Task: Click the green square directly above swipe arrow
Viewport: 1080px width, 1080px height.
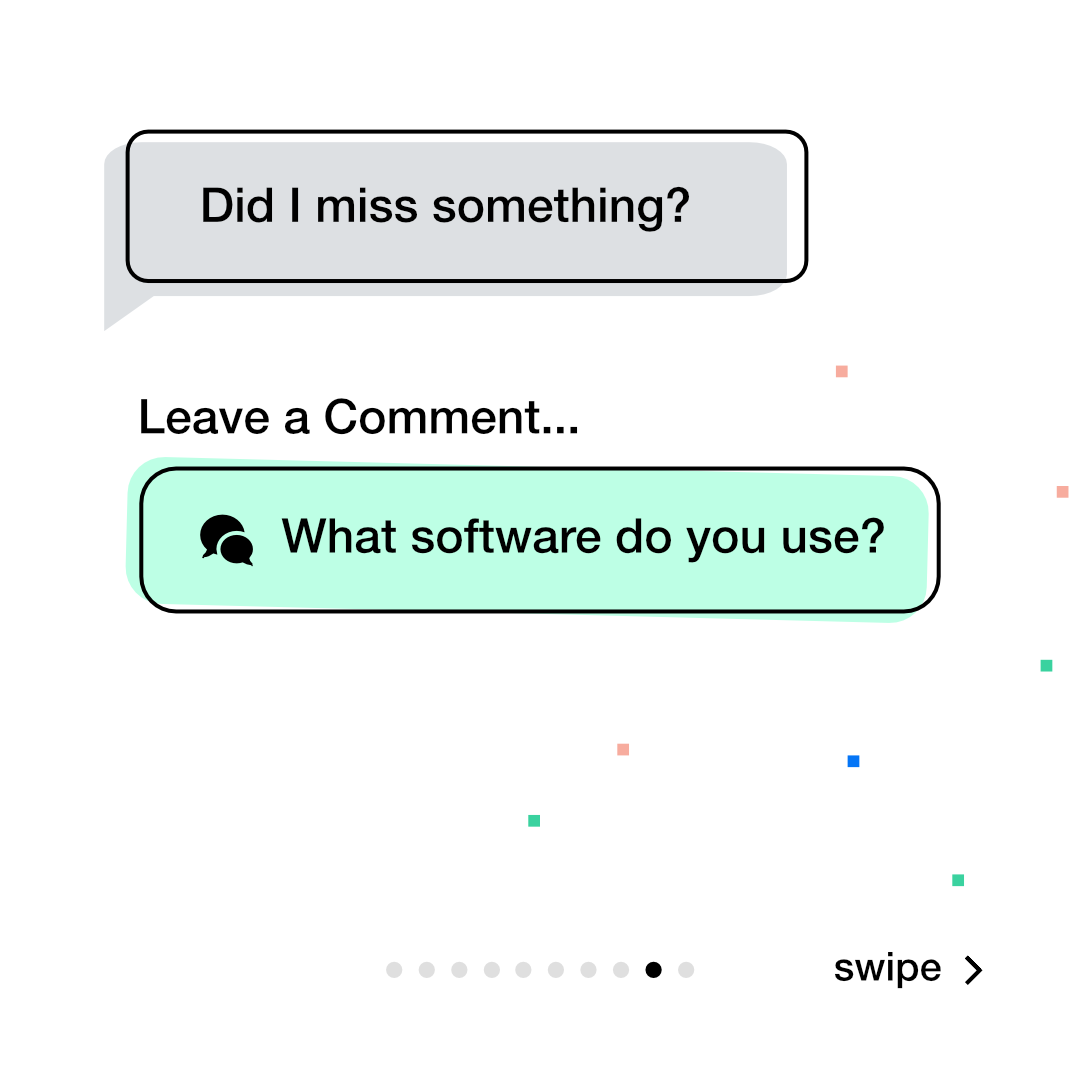Action: click(958, 880)
